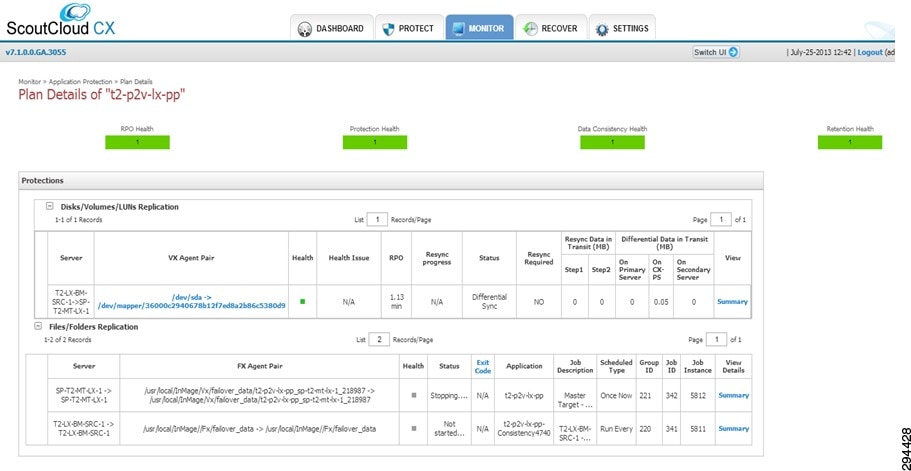This screenshot has height=471, width=911.
Task: Click the 'Not started...' status cell
Action: (x=449, y=429)
